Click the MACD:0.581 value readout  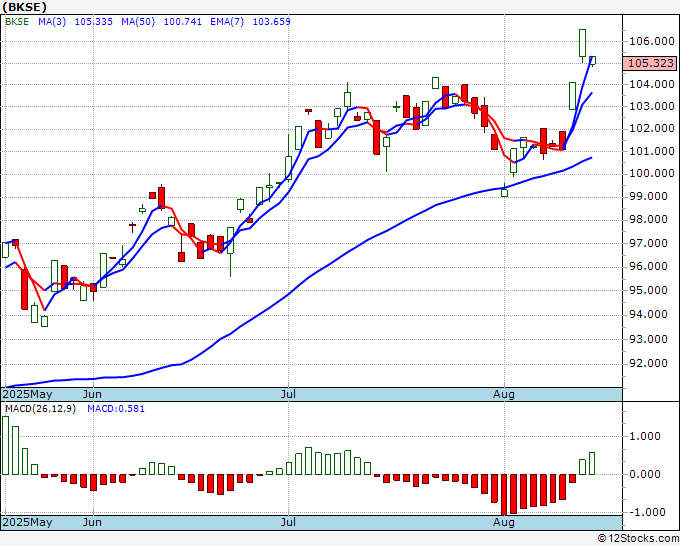(116, 409)
